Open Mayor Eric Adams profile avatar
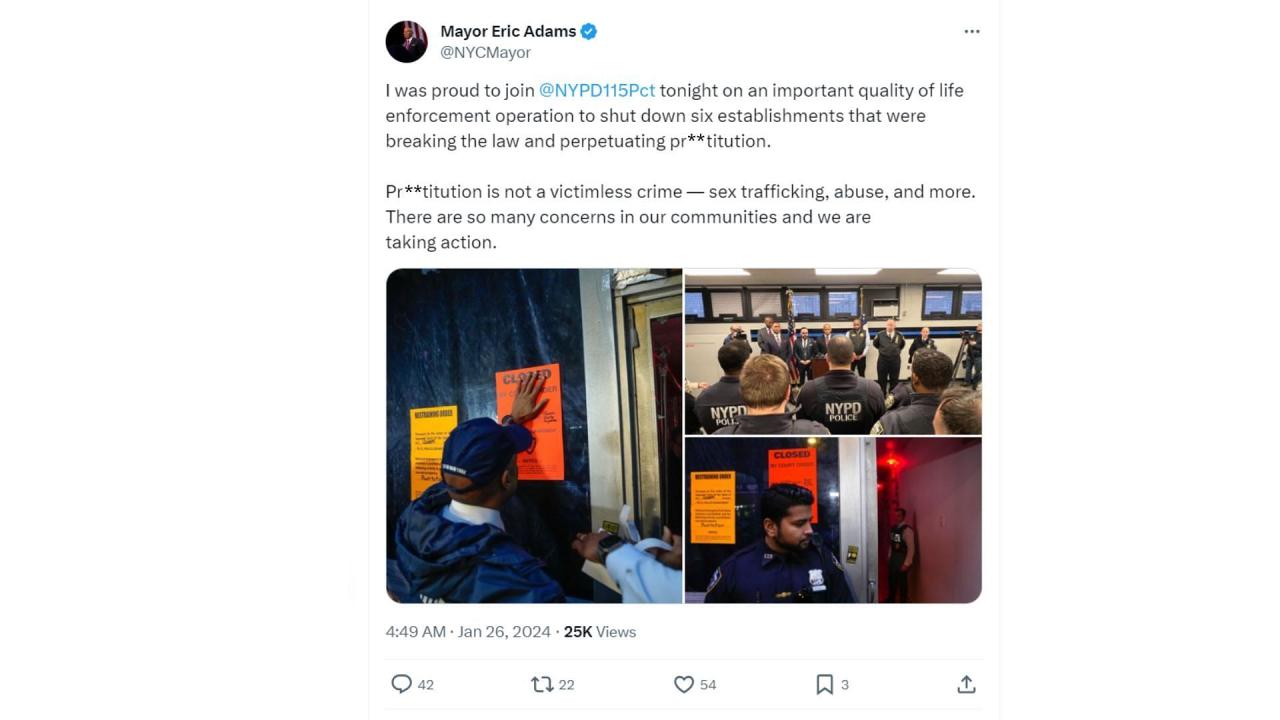The image size is (1280, 720). [406, 42]
